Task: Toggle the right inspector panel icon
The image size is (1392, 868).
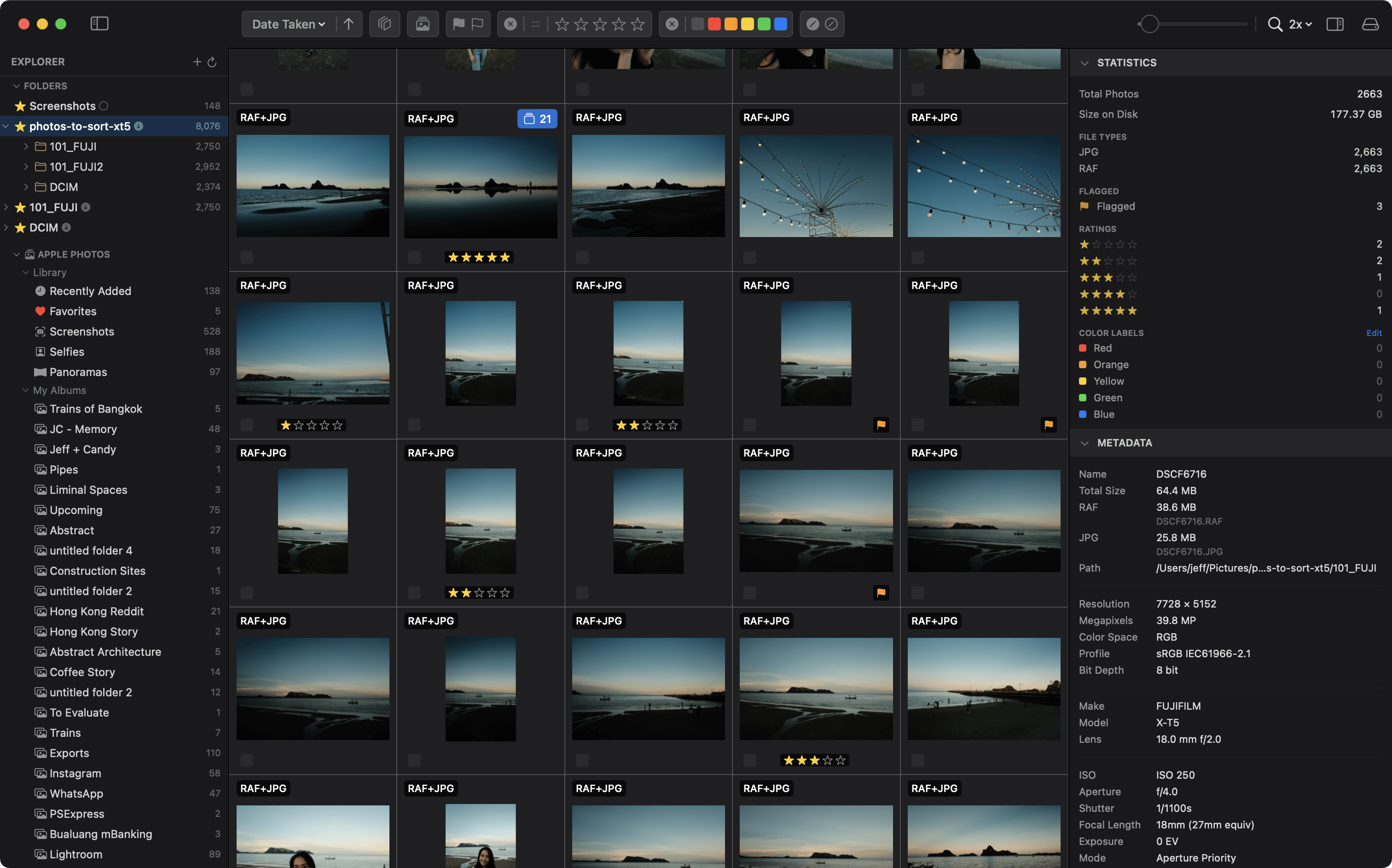Action: [x=1335, y=23]
